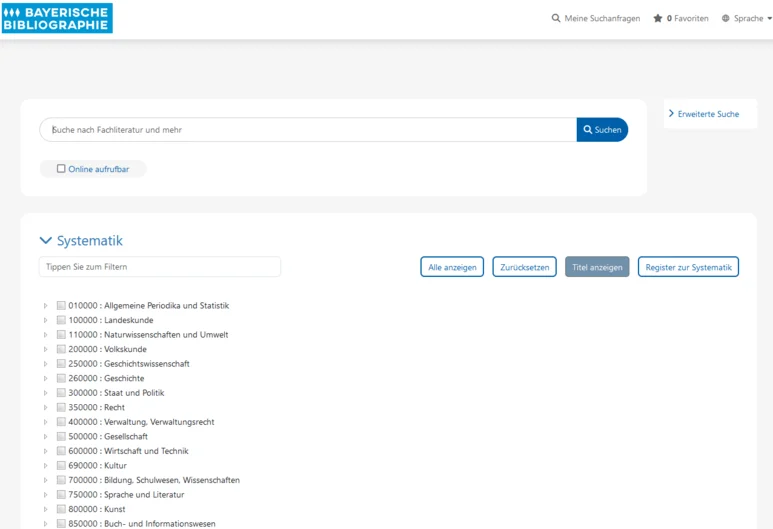The height and width of the screenshot is (529, 773).
Task: Click the chevron icon before Erweiterte Suche
Action: 671,113
